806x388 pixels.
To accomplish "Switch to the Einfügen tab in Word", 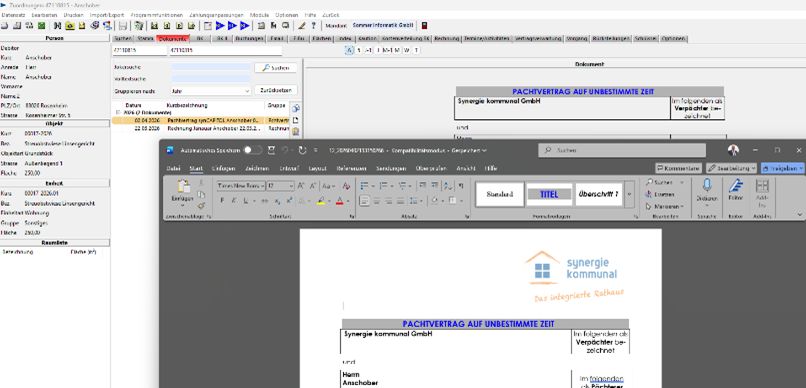I will click(224, 168).
